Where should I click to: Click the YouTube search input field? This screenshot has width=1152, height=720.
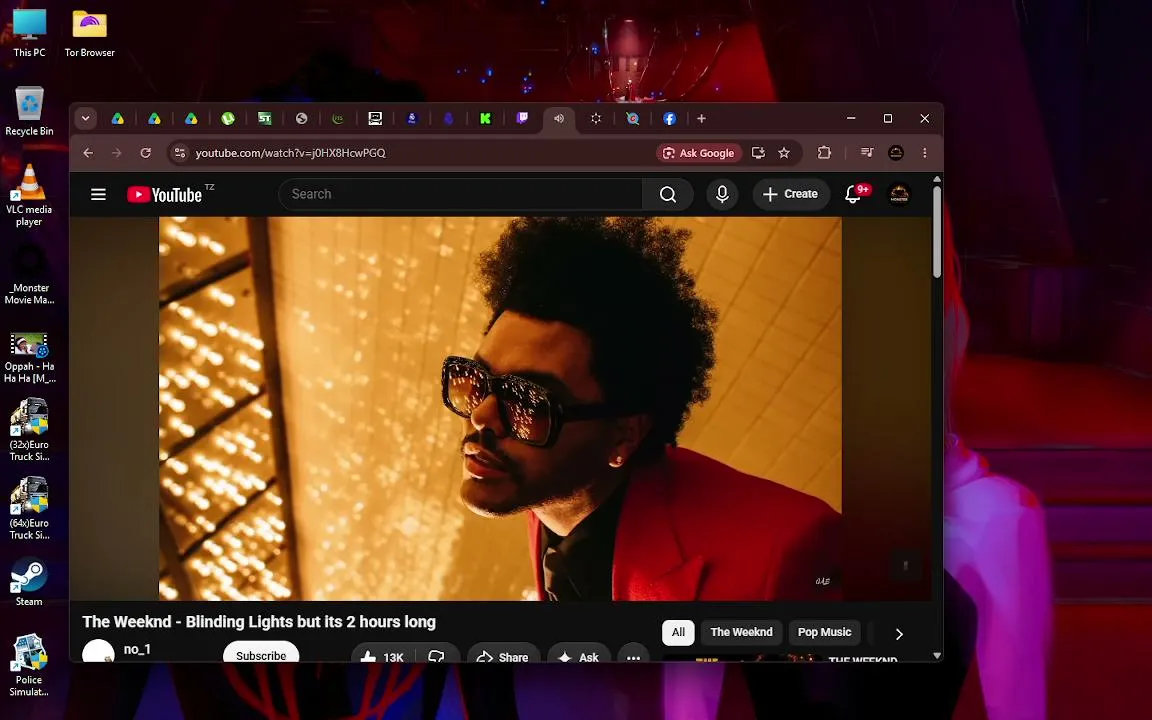pos(461,194)
